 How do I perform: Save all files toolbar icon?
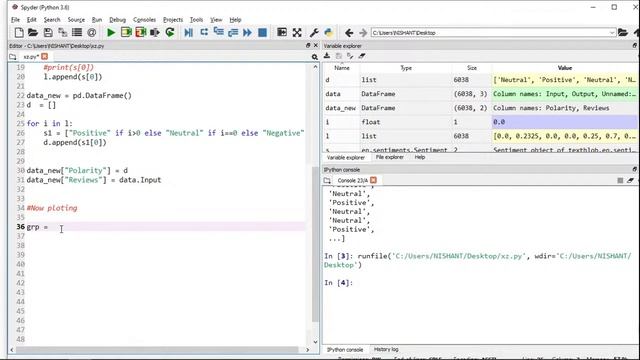tap(63, 33)
